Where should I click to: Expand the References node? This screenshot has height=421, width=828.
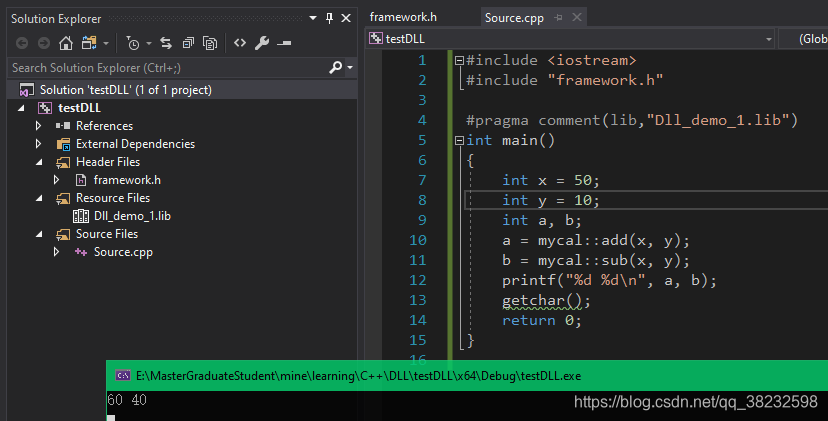[39, 126]
